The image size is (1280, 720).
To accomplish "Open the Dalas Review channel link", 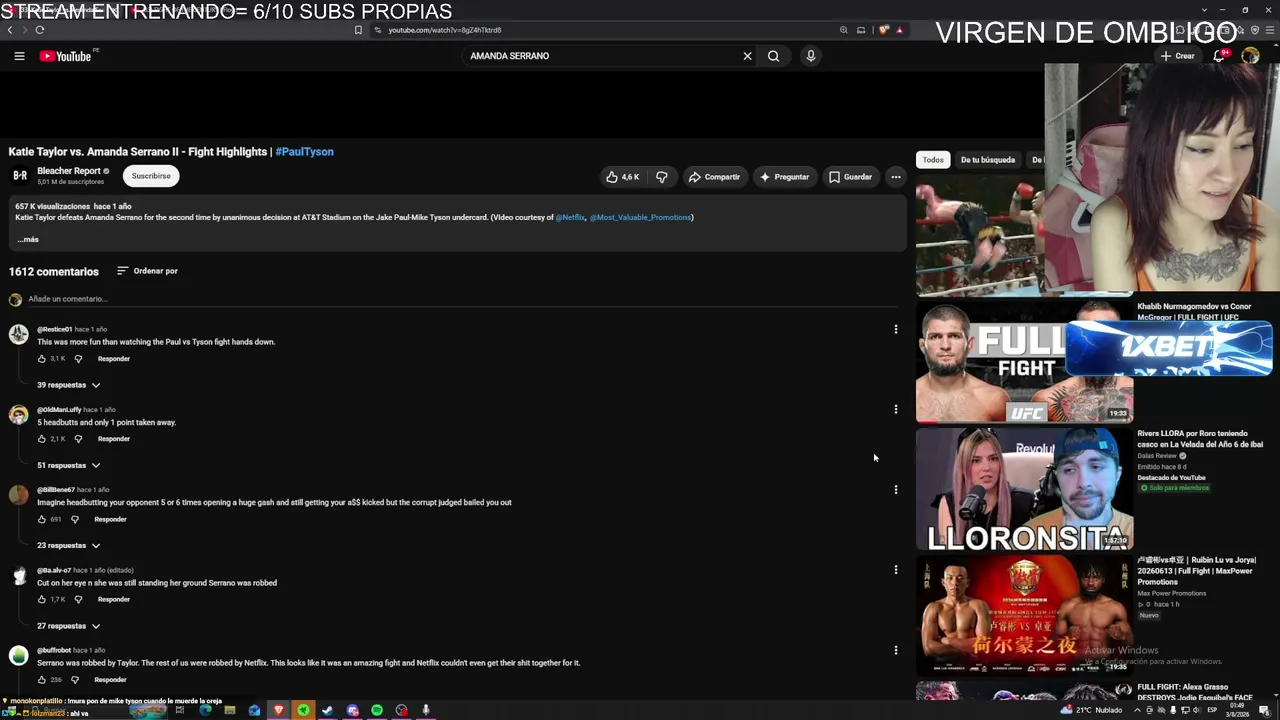I will [1158, 456].
